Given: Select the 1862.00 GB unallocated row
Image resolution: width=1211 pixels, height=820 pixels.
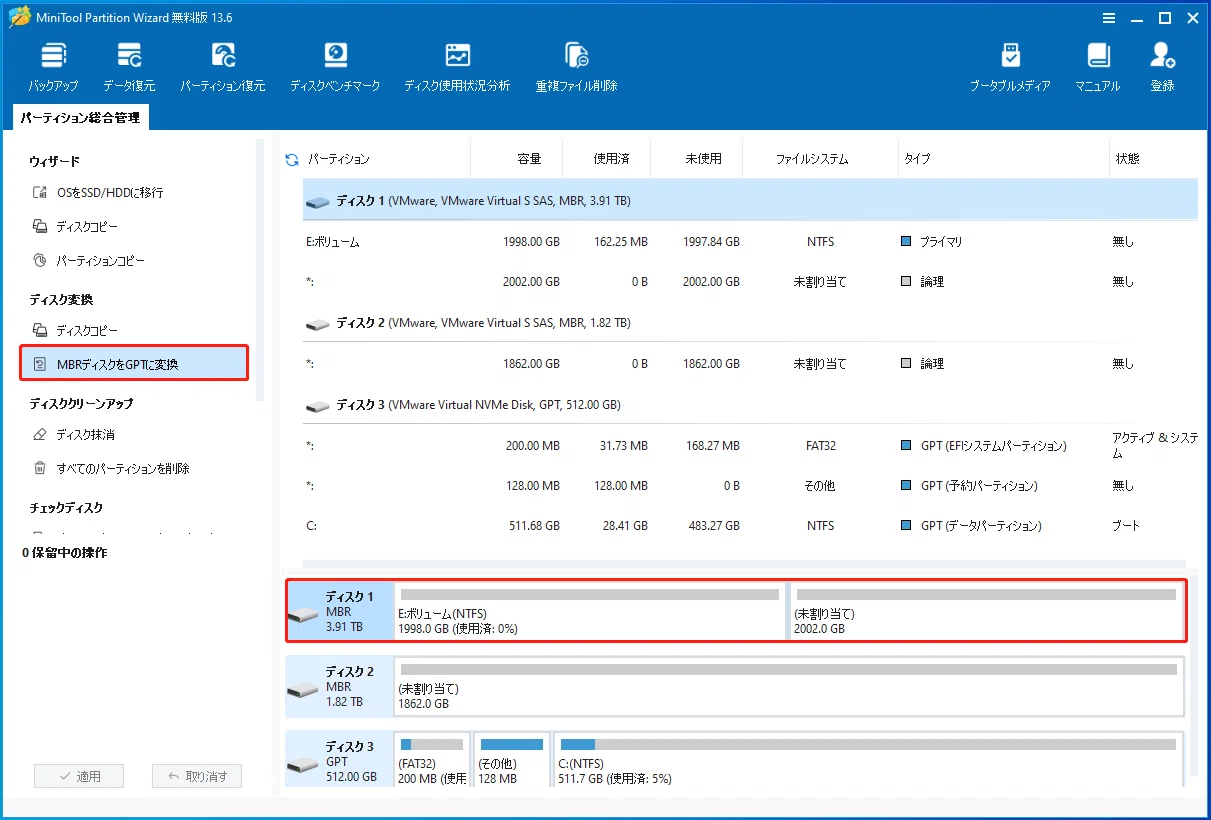Looking at the screenshot, I should 750,364.
